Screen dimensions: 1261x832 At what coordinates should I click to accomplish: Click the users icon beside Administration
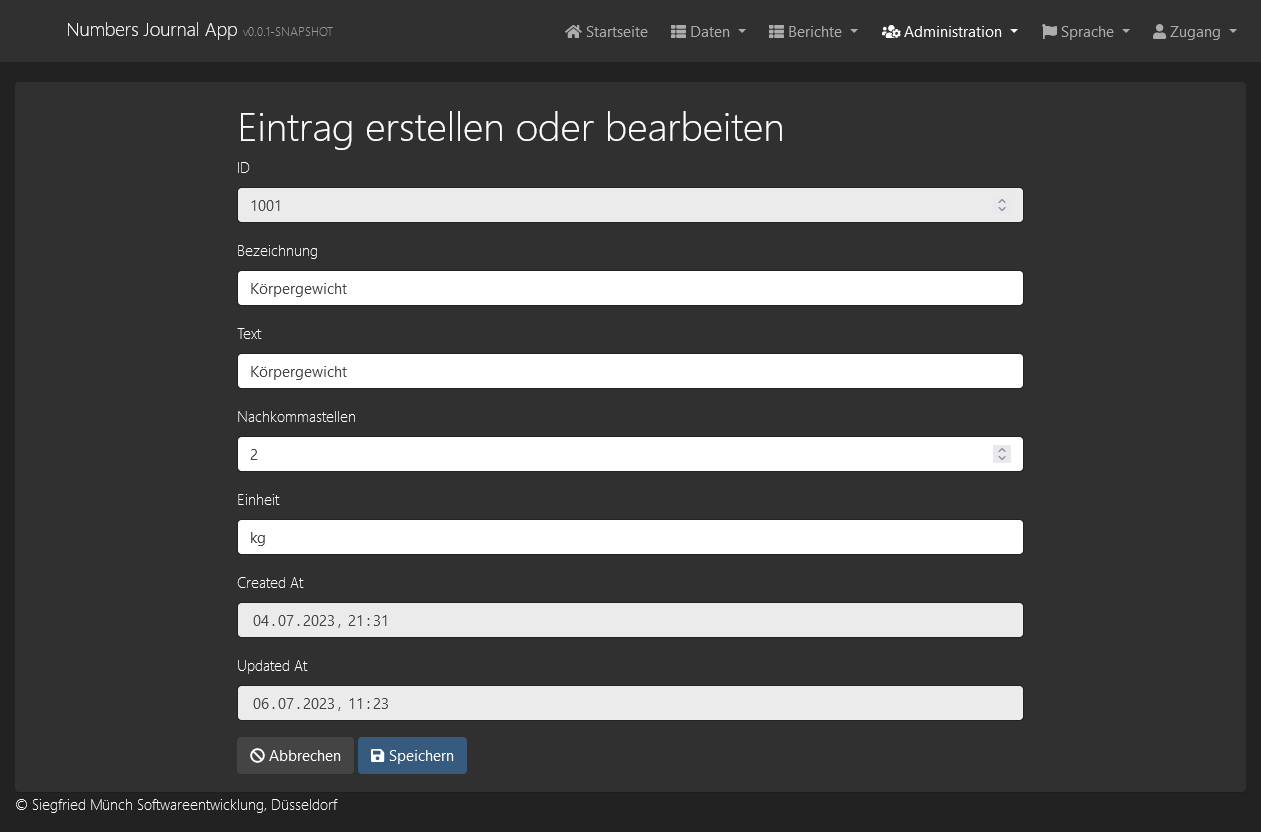click(891, 32)
